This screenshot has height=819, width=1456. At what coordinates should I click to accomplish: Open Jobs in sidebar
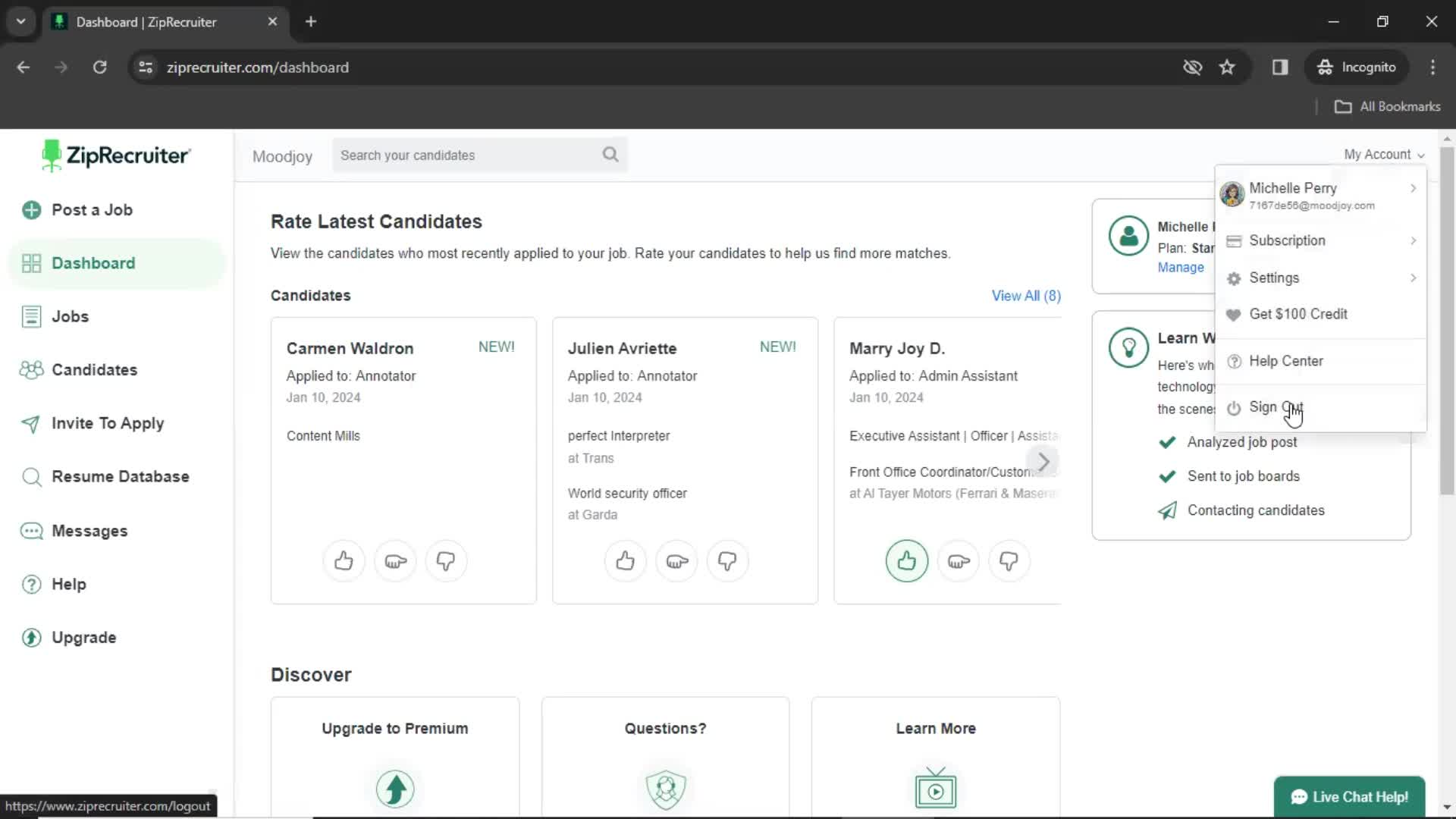tap(117, 316)
